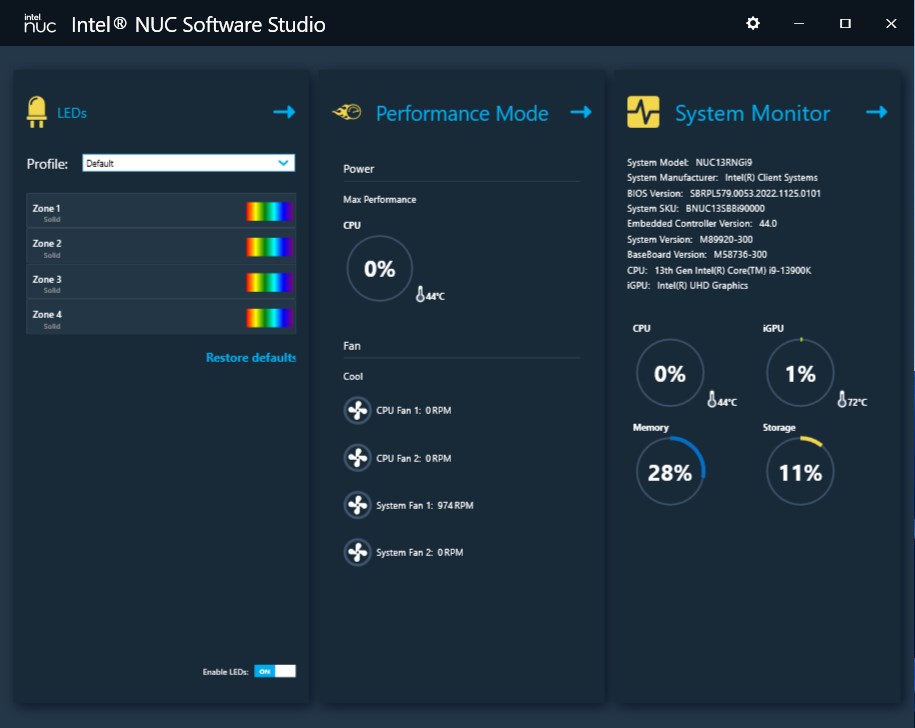This screenshot has width=915, height=728.
Task: Click the iGPU Intel UHD Graphics line
Action: point(687,285)
